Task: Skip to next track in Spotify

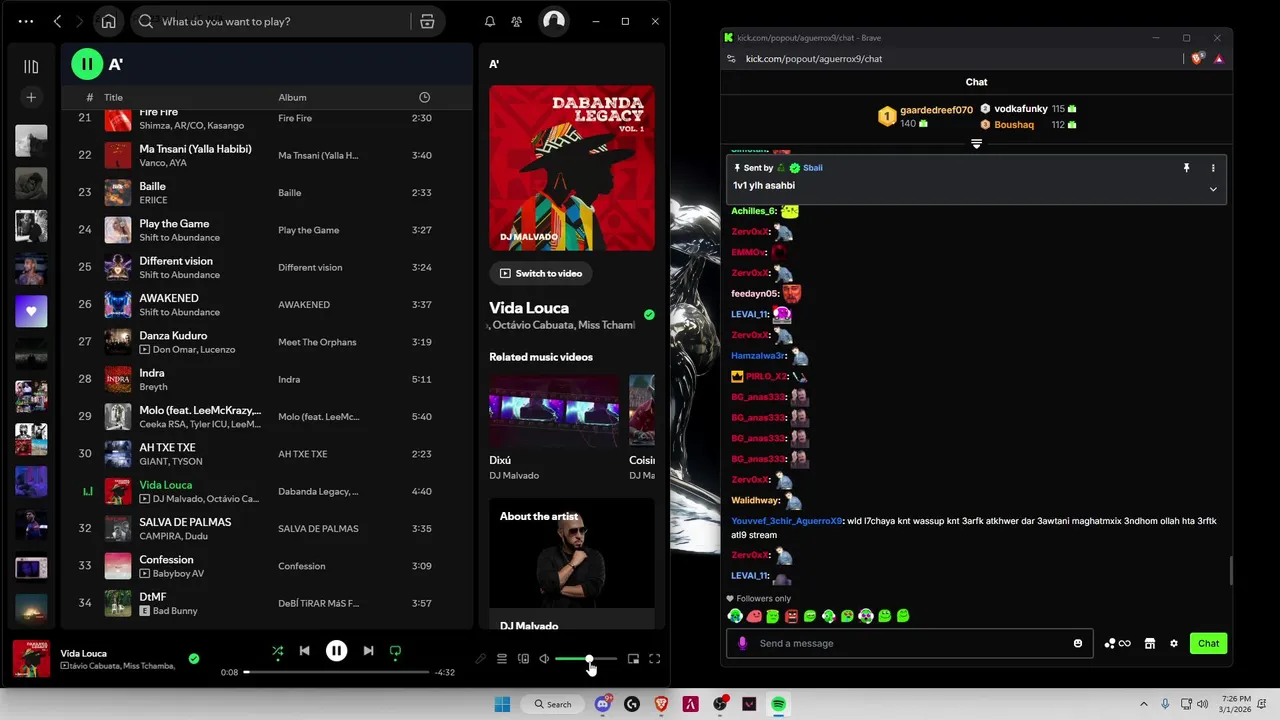Action: point(368,651)
